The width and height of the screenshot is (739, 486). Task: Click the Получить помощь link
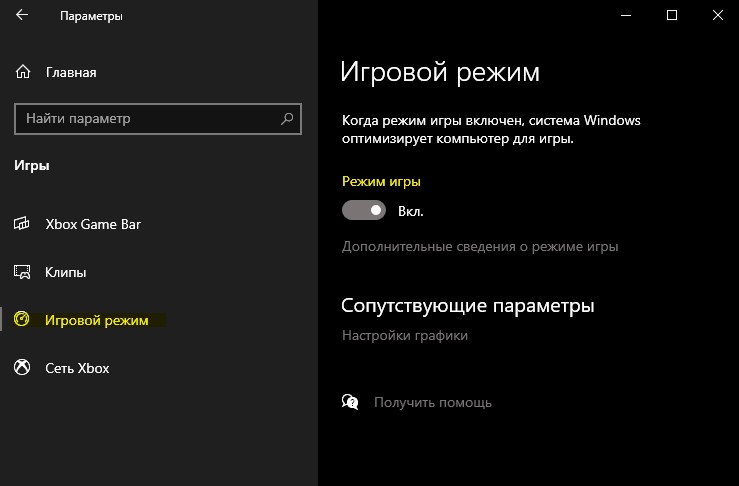click(x=433, y=403)
